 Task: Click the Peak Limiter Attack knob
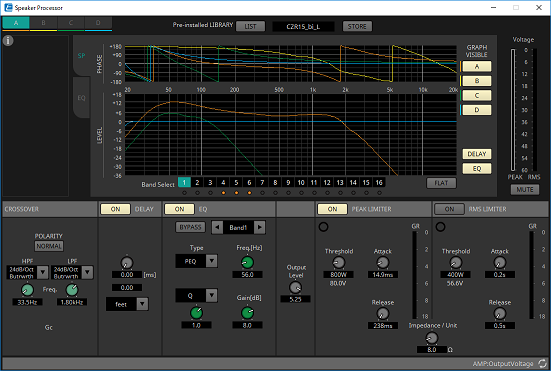click(x=383, y=262)
